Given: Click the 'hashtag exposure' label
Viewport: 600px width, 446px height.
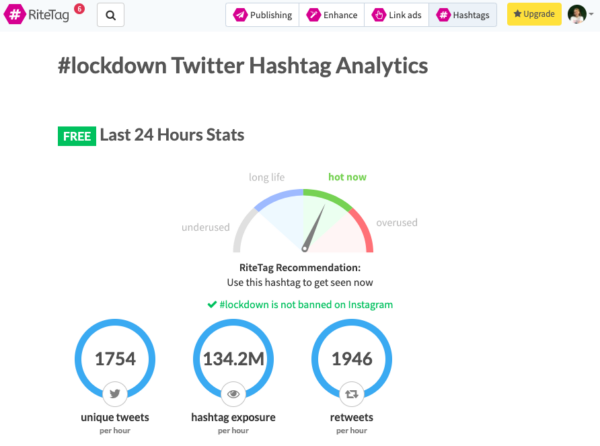Looking at the screenshot, I should (x=233, y=417).
